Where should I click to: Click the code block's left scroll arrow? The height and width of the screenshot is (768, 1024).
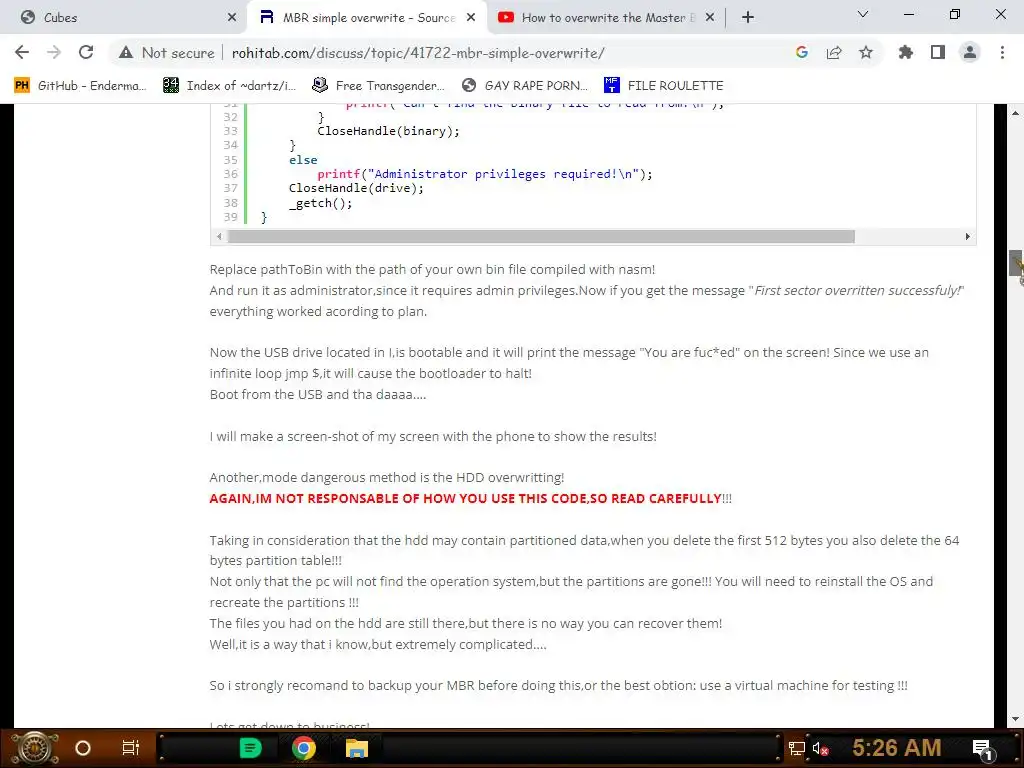tap(219, 236)
